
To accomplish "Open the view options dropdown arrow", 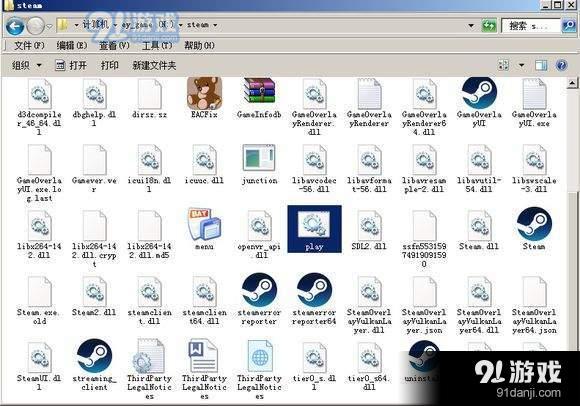I will click(522, 65).
